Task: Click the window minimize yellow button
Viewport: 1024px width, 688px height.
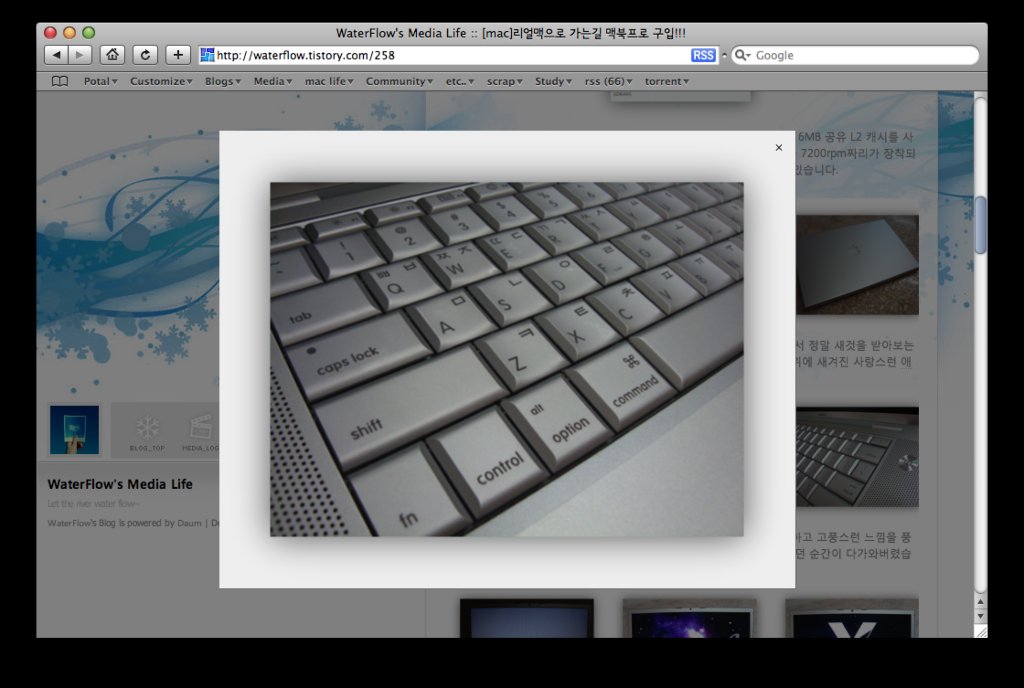Action: 69,32
